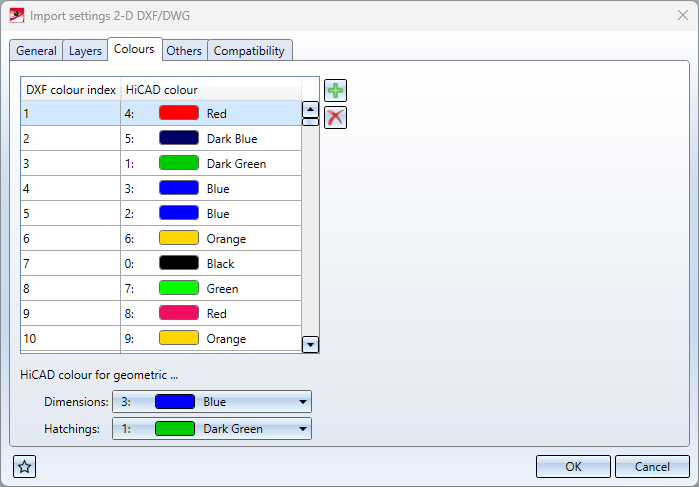Select DXF colour index cell 6
The width and height of the screenshot is (699, 487).
pos(70,238)
